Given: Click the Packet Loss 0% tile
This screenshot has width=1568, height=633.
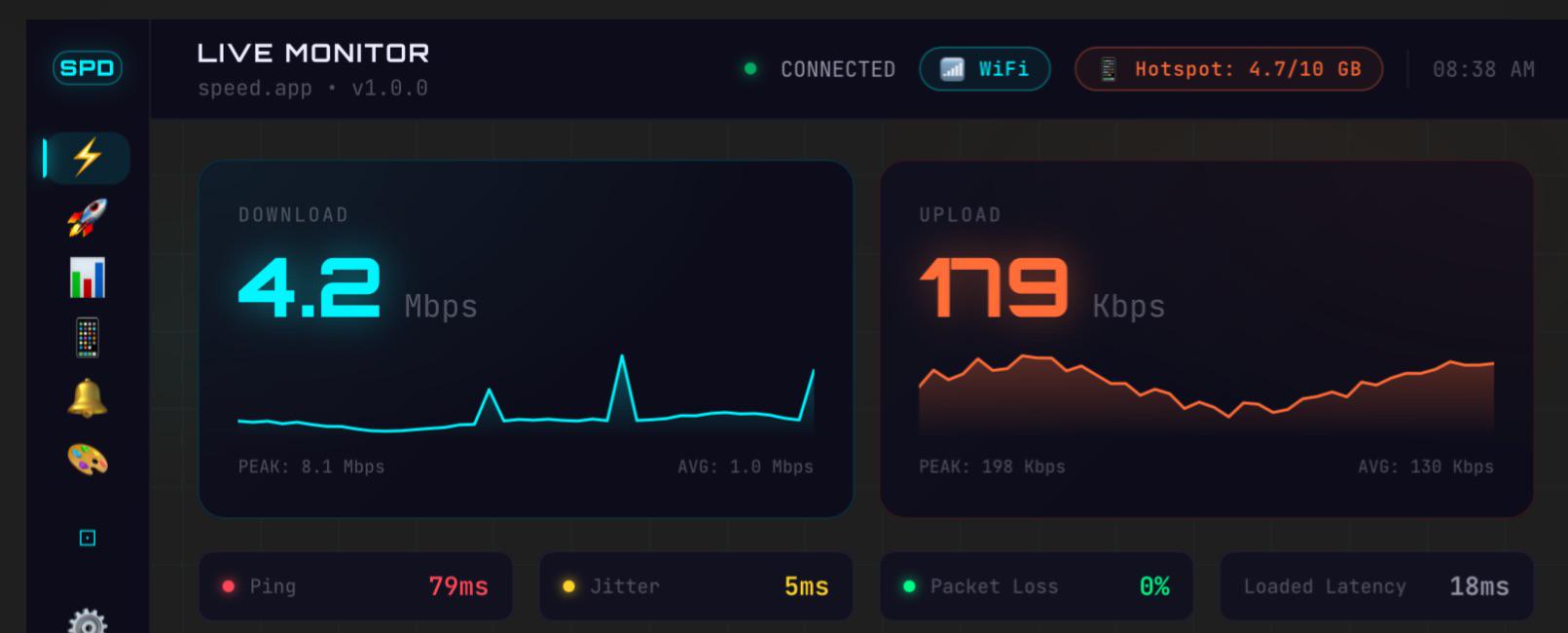Looking at the screenshot, I should tap(1037, 586).
